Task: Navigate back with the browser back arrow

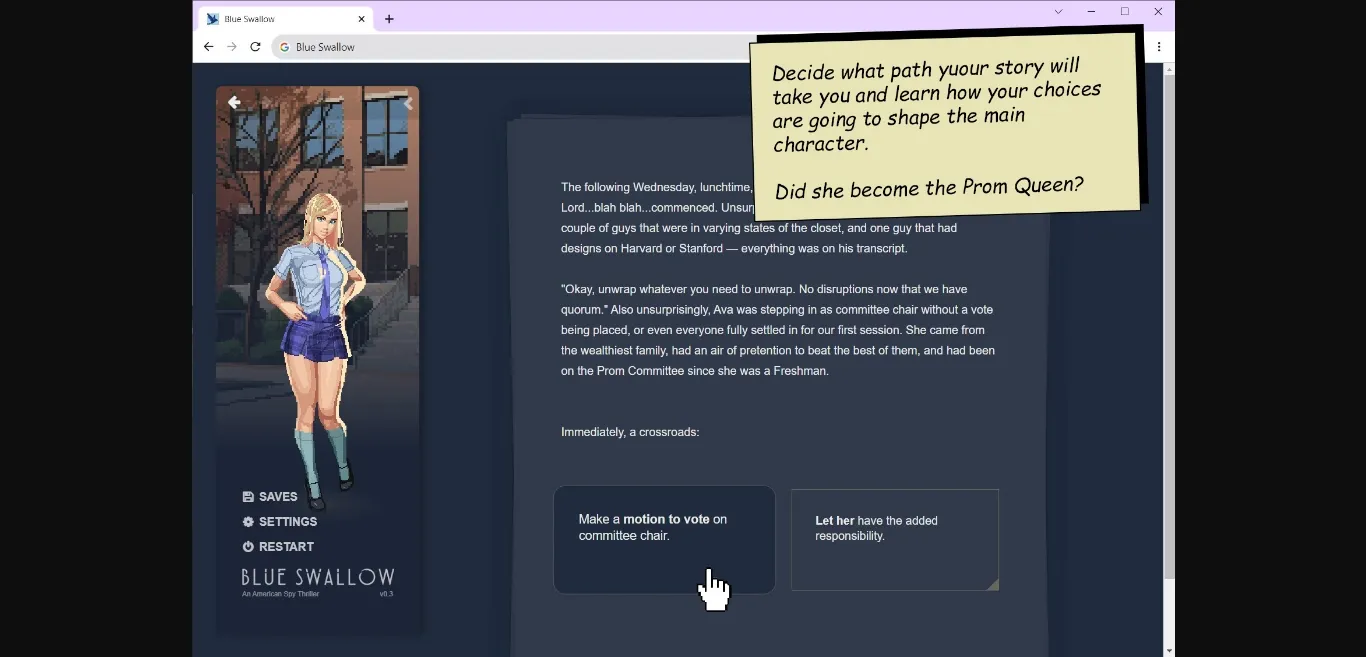Action: 208,46
